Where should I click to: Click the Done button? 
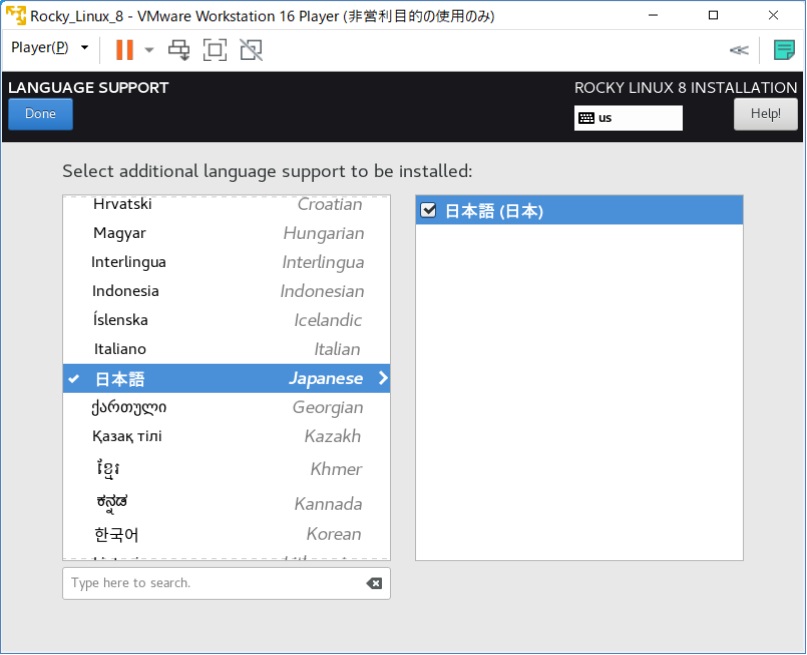[x=39, y=113]
